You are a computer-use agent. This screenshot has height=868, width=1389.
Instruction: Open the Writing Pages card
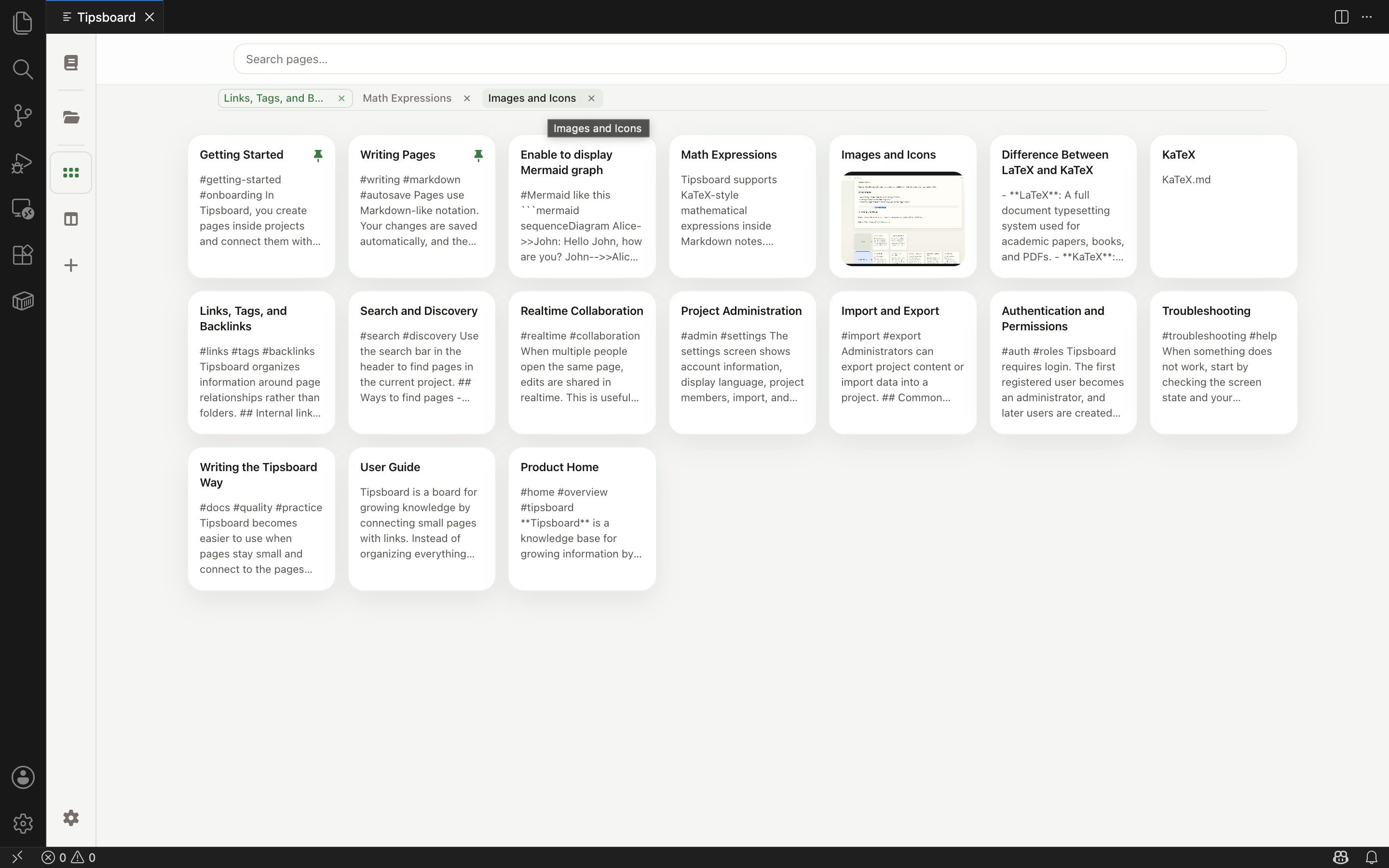click(x=422, y=207)
